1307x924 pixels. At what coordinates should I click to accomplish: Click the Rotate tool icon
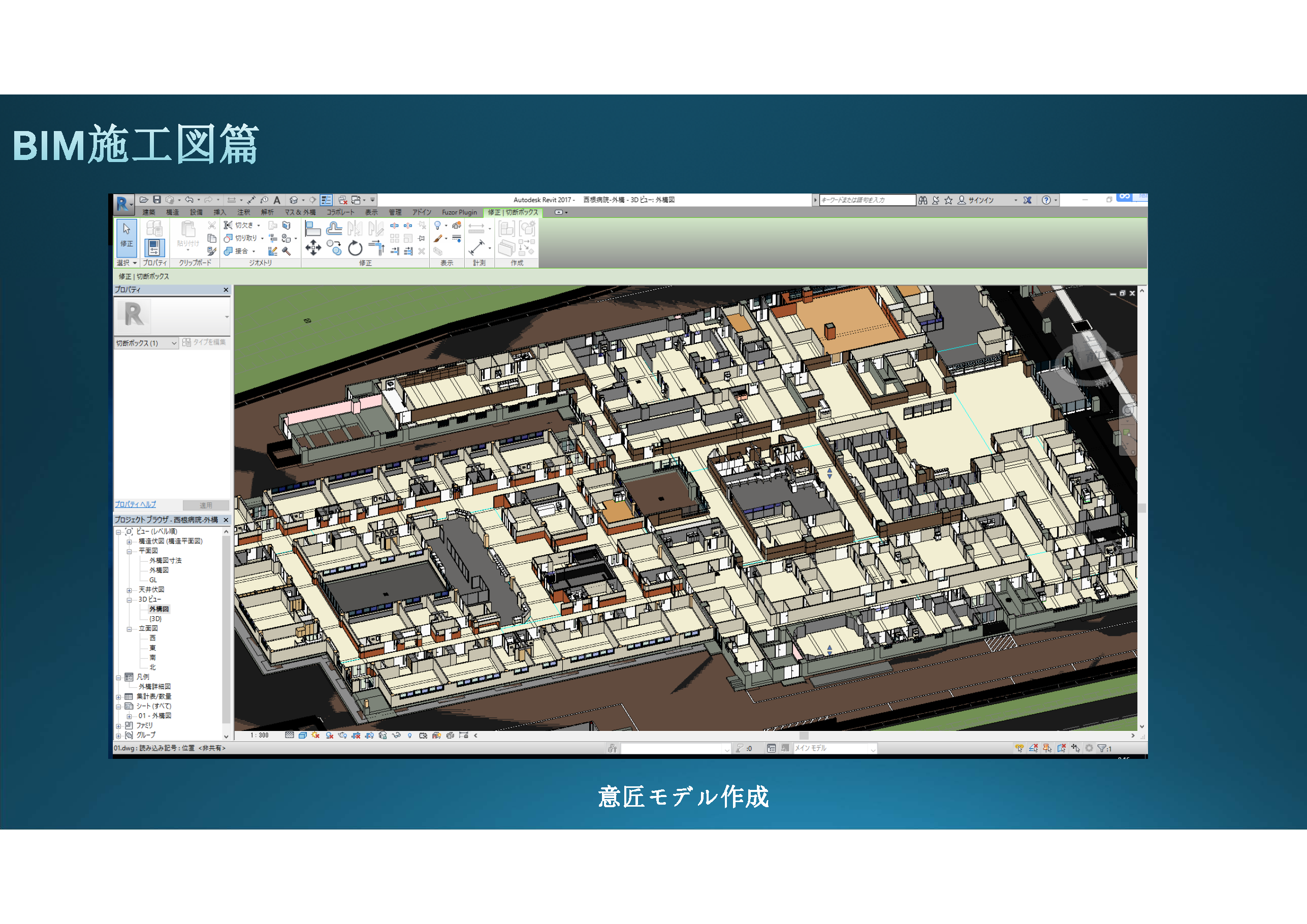coord(355,248)
